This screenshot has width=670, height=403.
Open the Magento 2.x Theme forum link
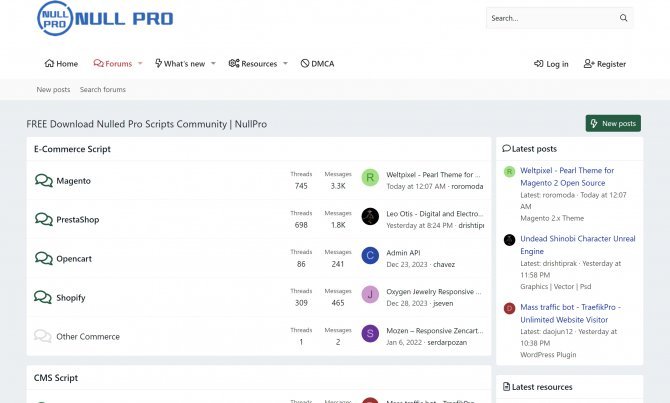point(552,218)
